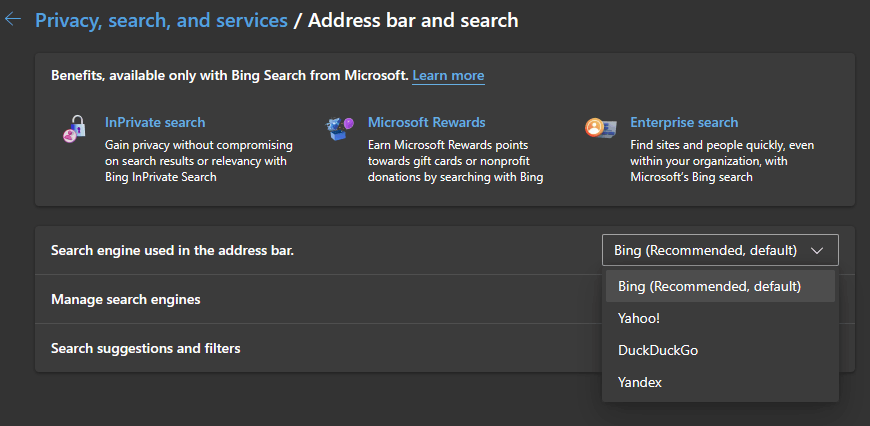Select DuckDuckGo from the dropdown list
This screenshot has width=870, height=426.
tap(656, 350)
